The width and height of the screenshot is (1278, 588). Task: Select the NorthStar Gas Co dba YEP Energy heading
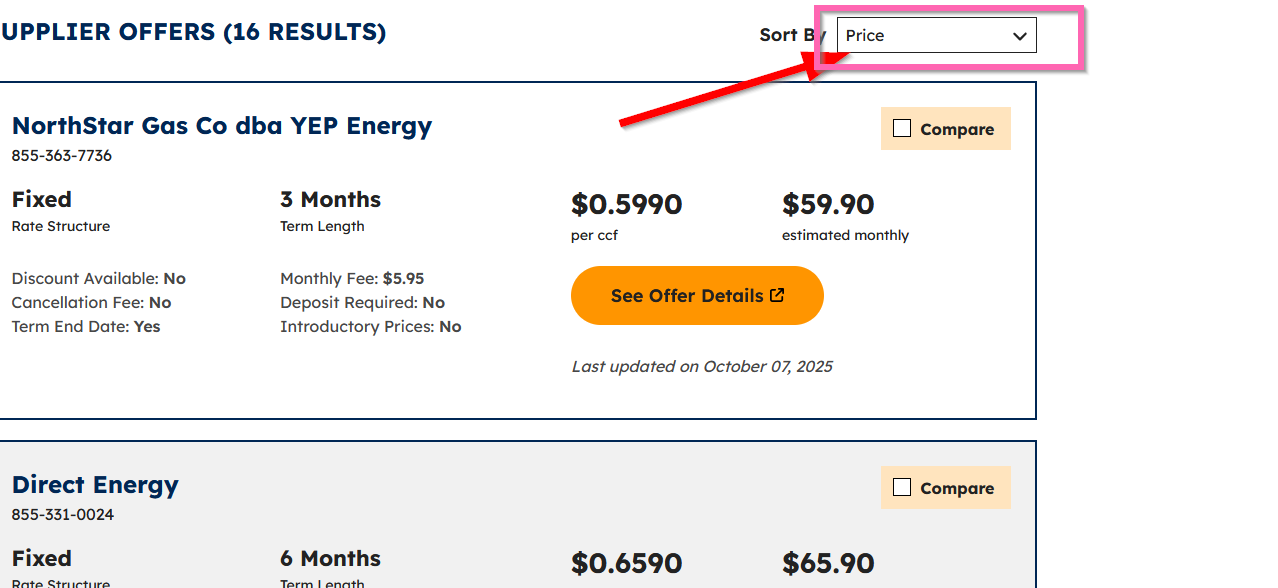point(221,125)
